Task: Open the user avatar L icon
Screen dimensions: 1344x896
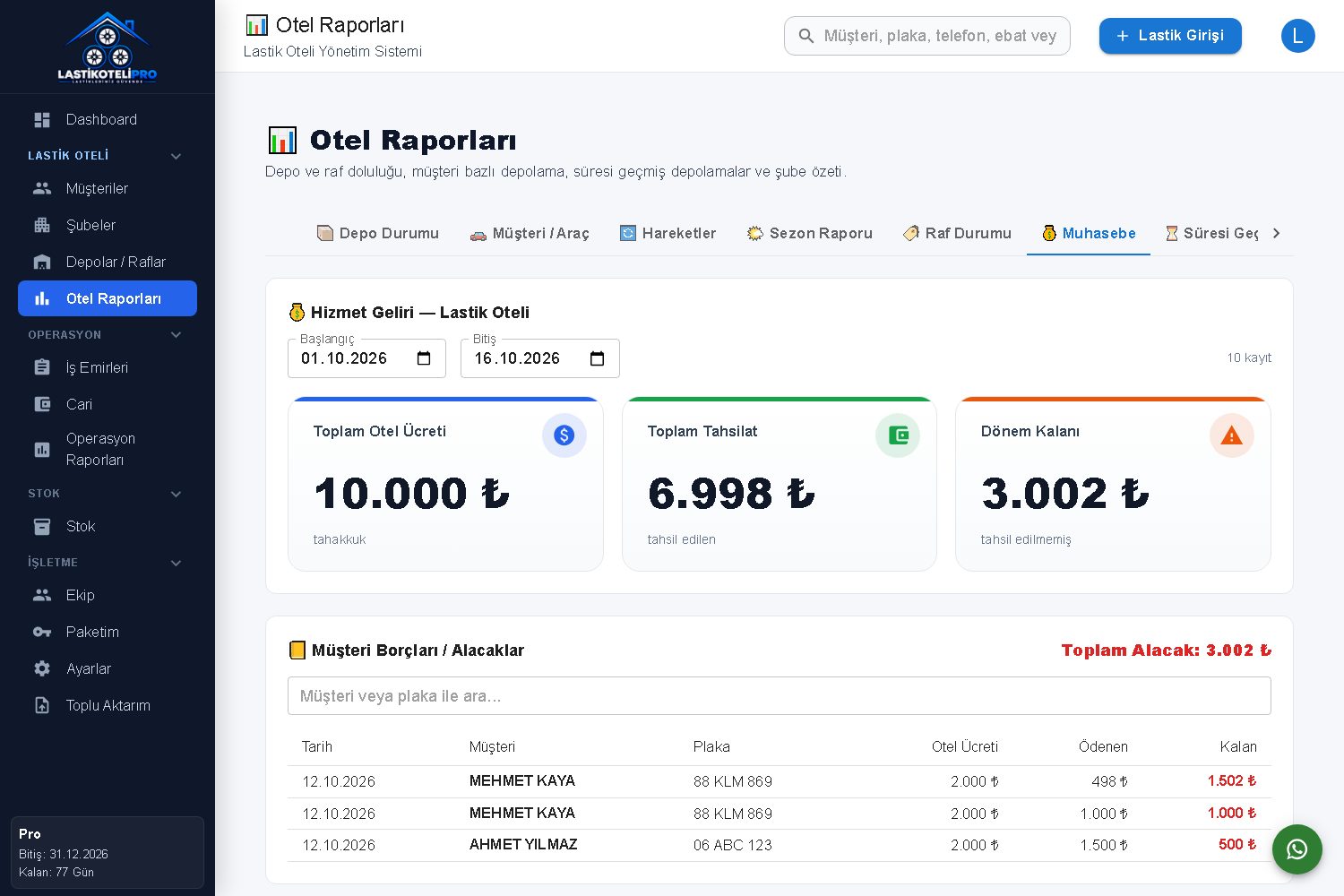Action: point(1297,36)
